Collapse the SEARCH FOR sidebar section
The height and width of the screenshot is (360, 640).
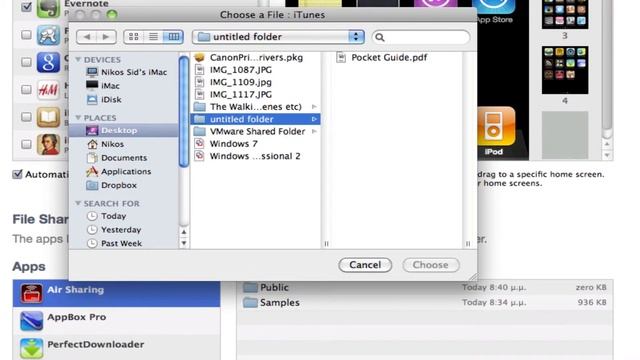tap(78, 203)
